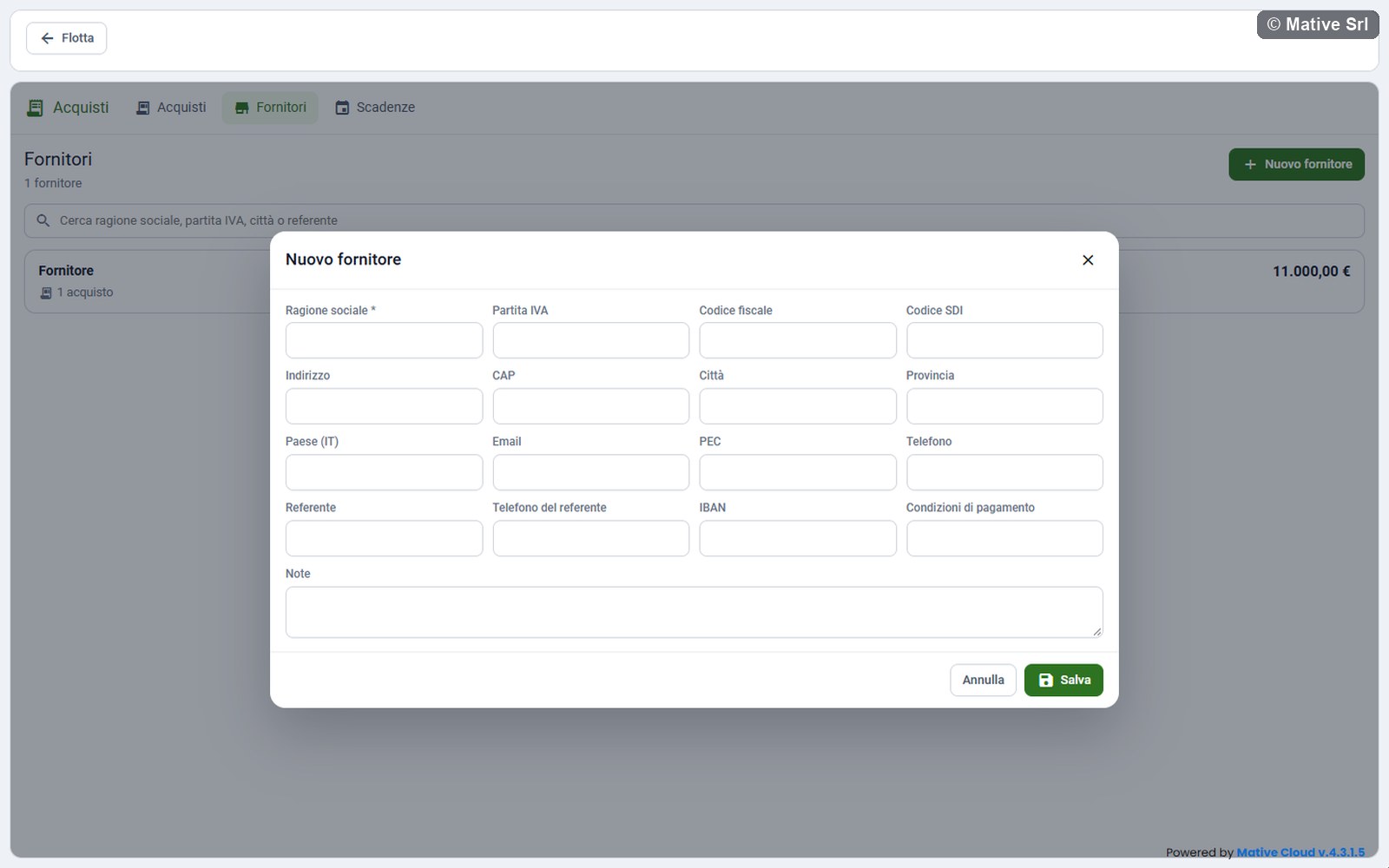
Task: Click the calendar icon beside Scadenze
Action: coord(342,108)
